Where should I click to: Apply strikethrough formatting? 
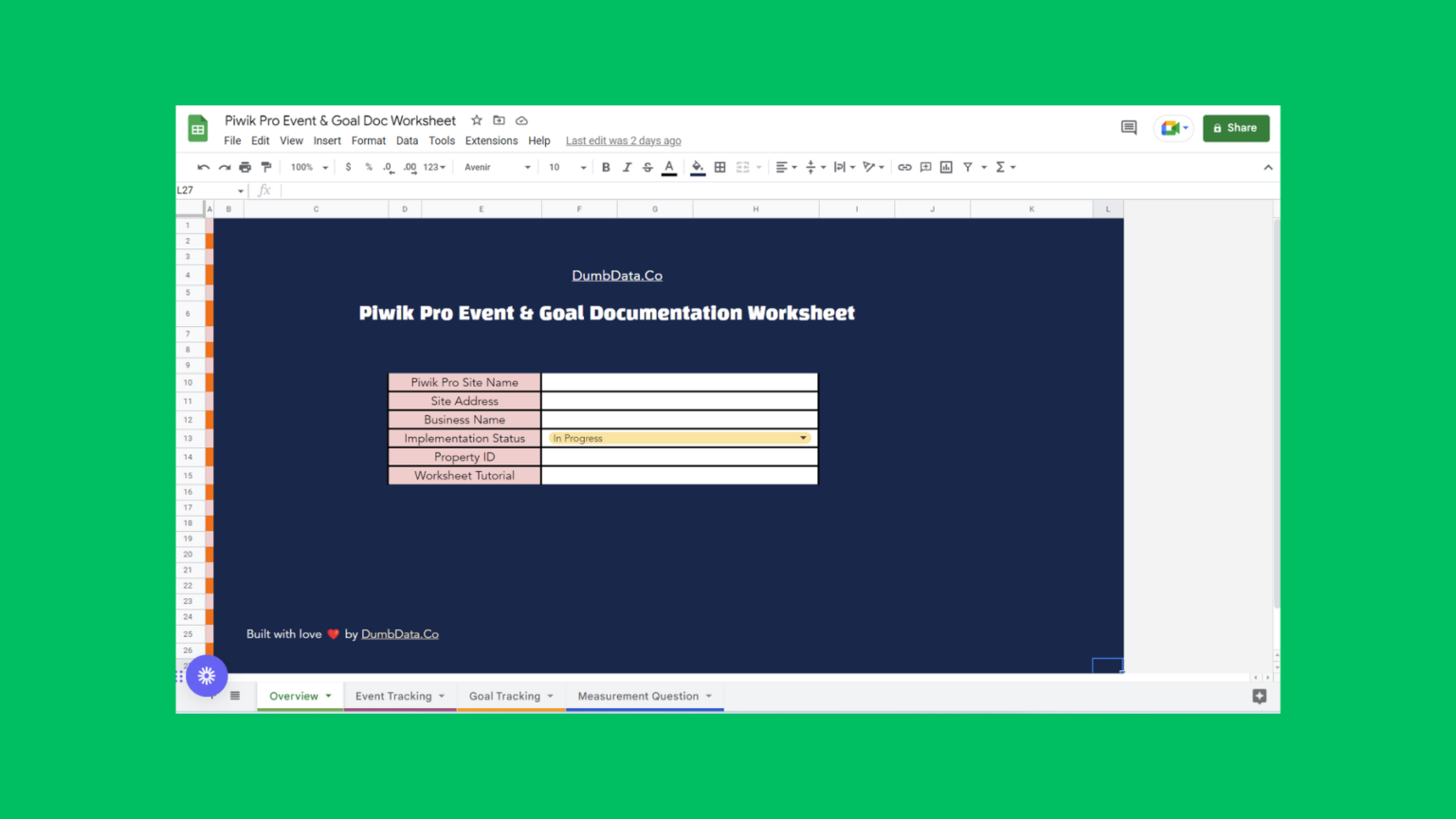pos(647,167)
